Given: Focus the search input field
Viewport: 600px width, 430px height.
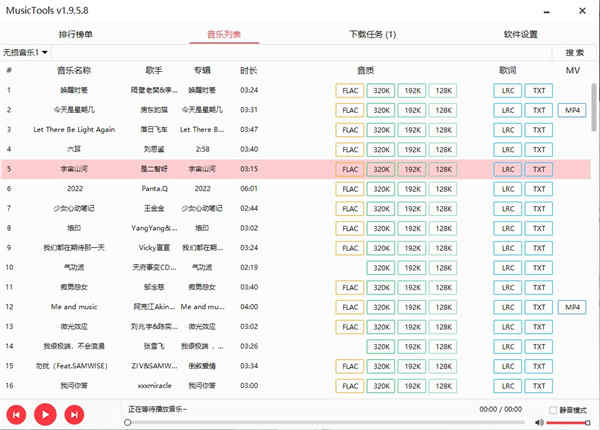Looking at the screenshot, I should tap(302, 52).
